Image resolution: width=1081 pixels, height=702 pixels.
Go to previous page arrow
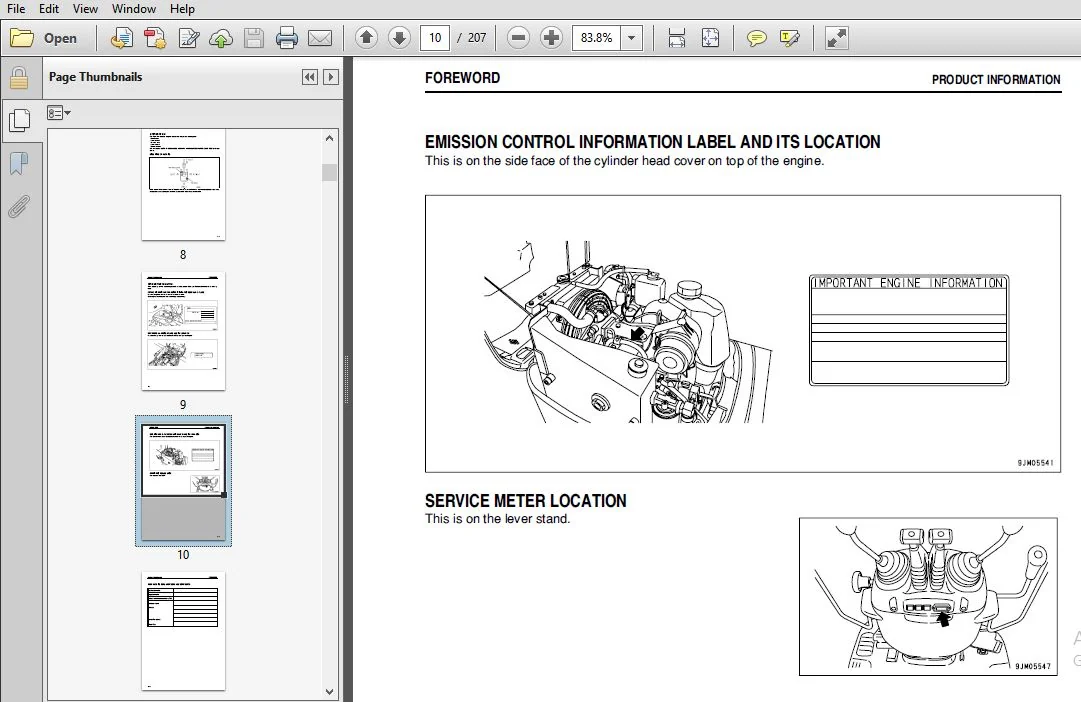point(366,38)
